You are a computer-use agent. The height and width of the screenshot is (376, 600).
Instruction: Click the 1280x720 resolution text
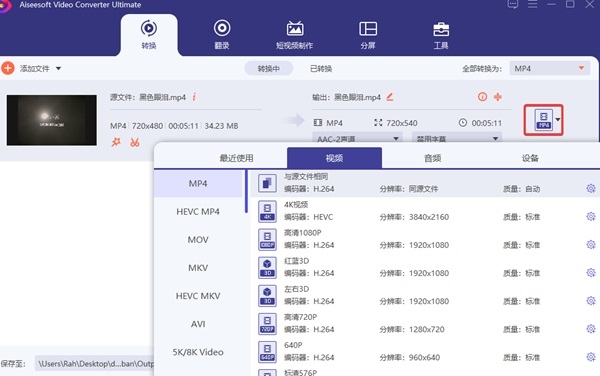426,329
